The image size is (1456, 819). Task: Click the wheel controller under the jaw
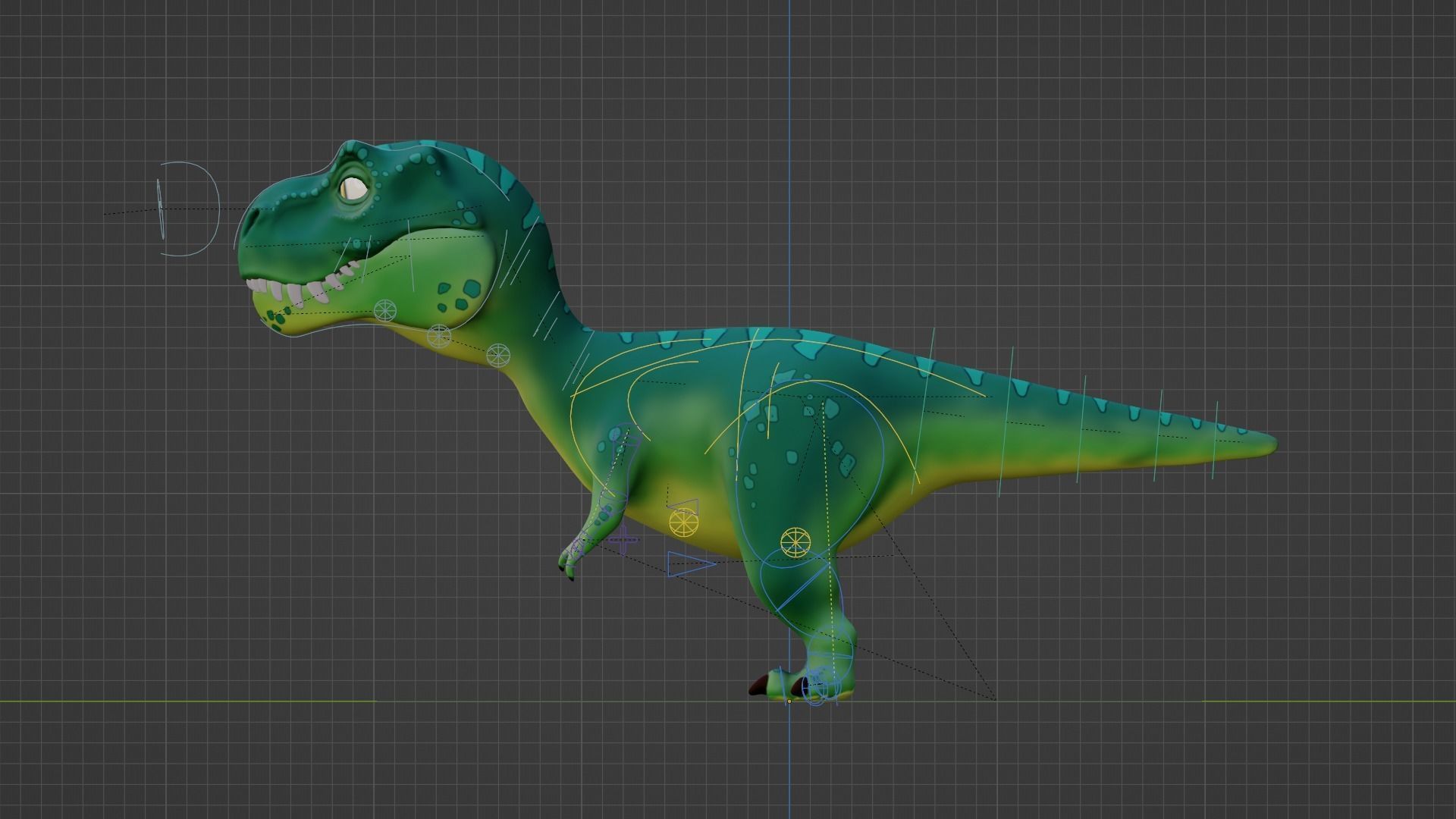coord(385,311)
